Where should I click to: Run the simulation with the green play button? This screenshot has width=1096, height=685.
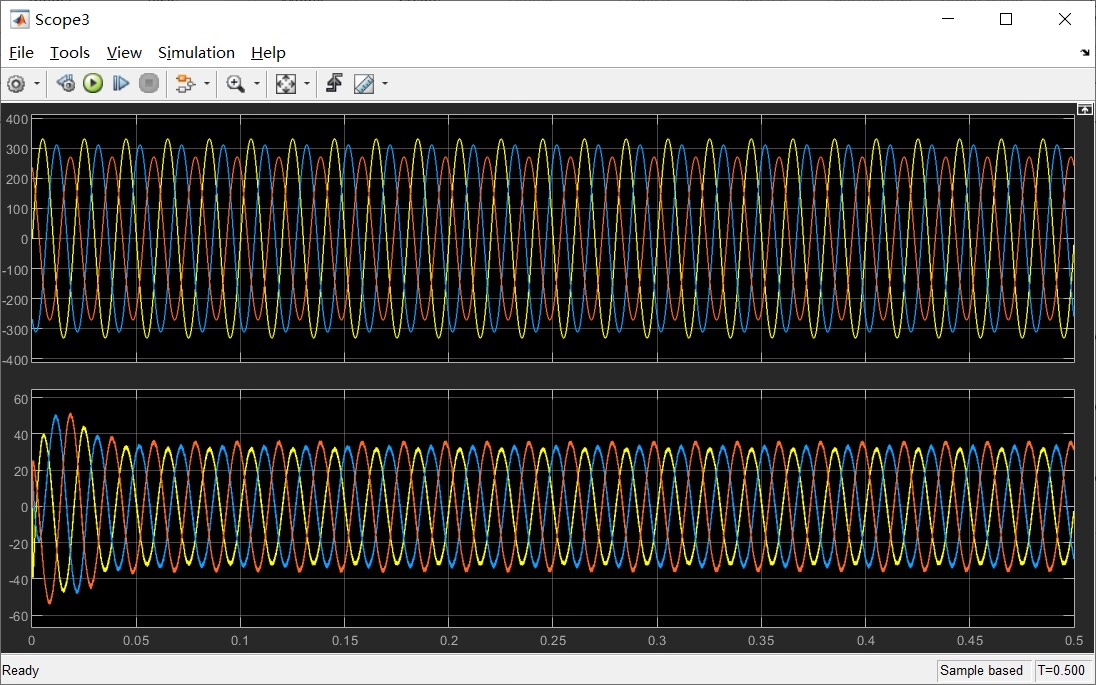click(x=93, y=84)
